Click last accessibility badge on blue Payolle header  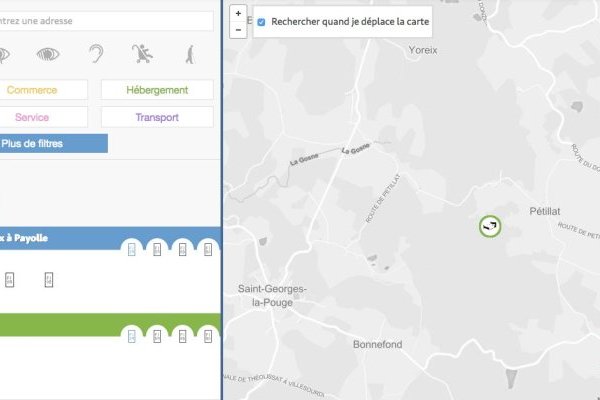207,249
